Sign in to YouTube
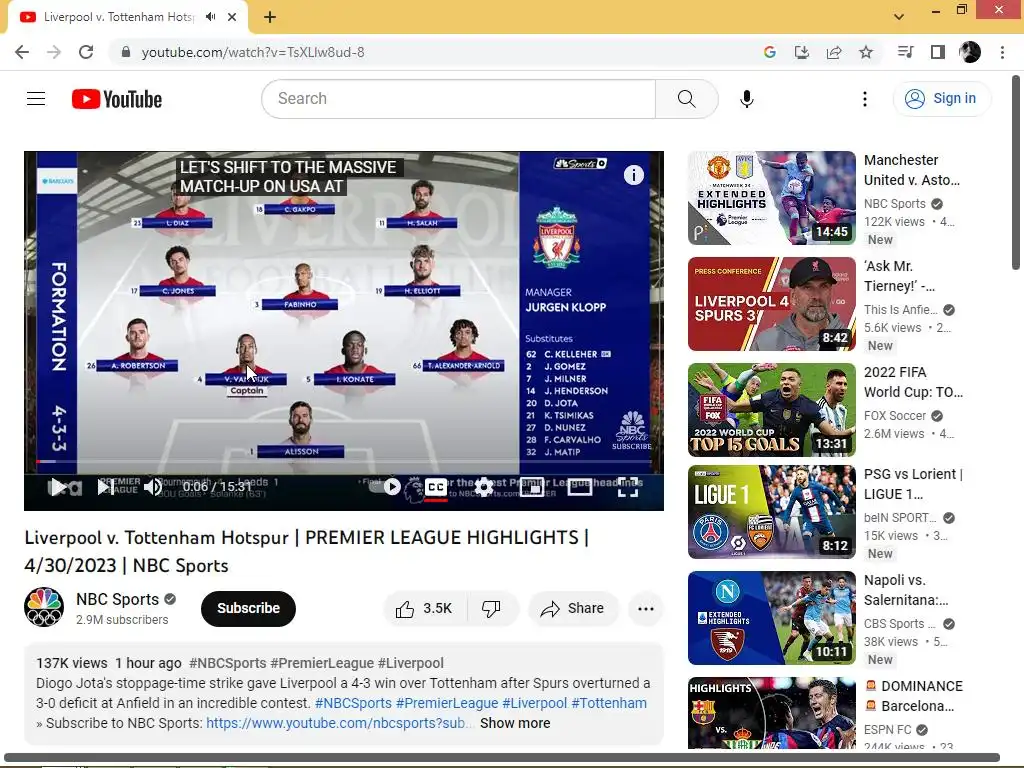 [941, 99]
